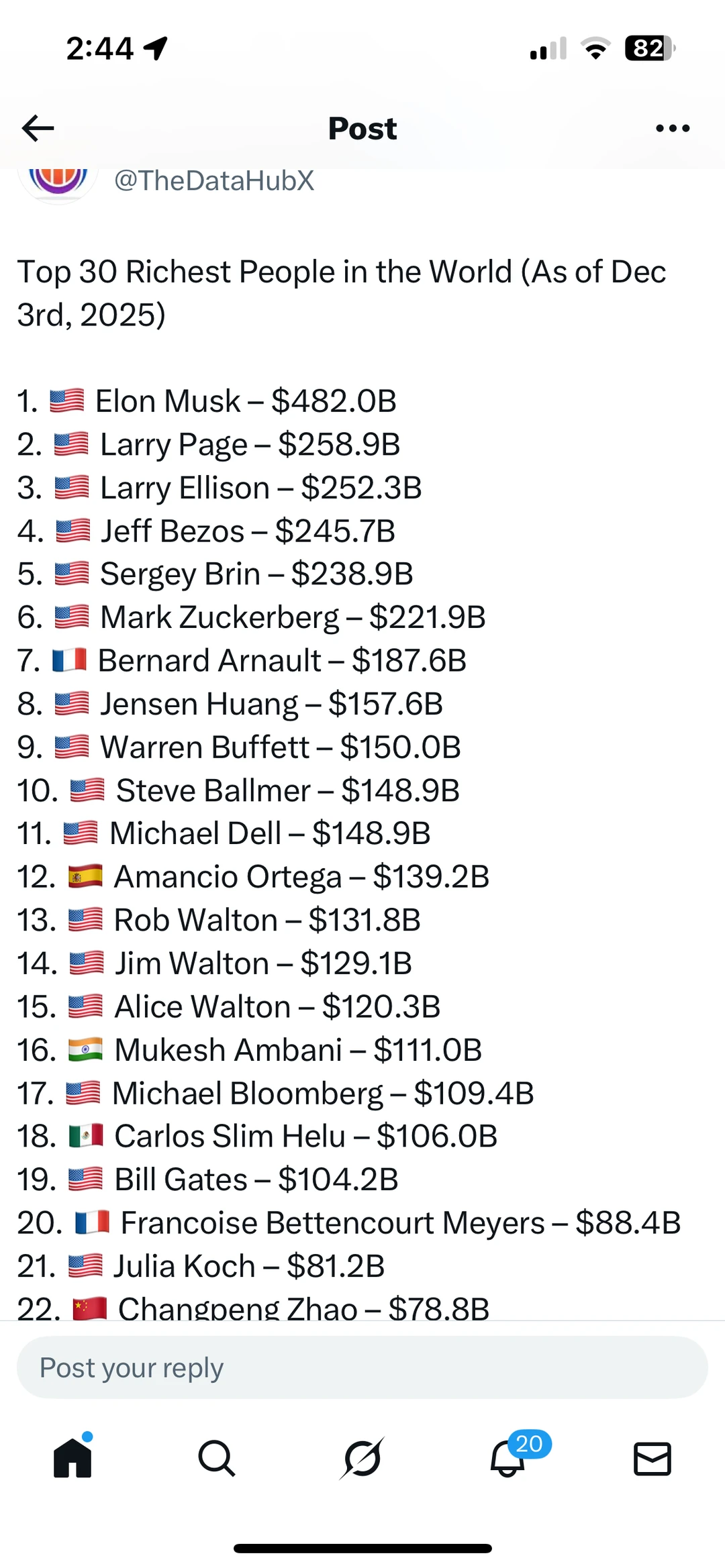Open the Grok slash icon tab

point(362,1458)
